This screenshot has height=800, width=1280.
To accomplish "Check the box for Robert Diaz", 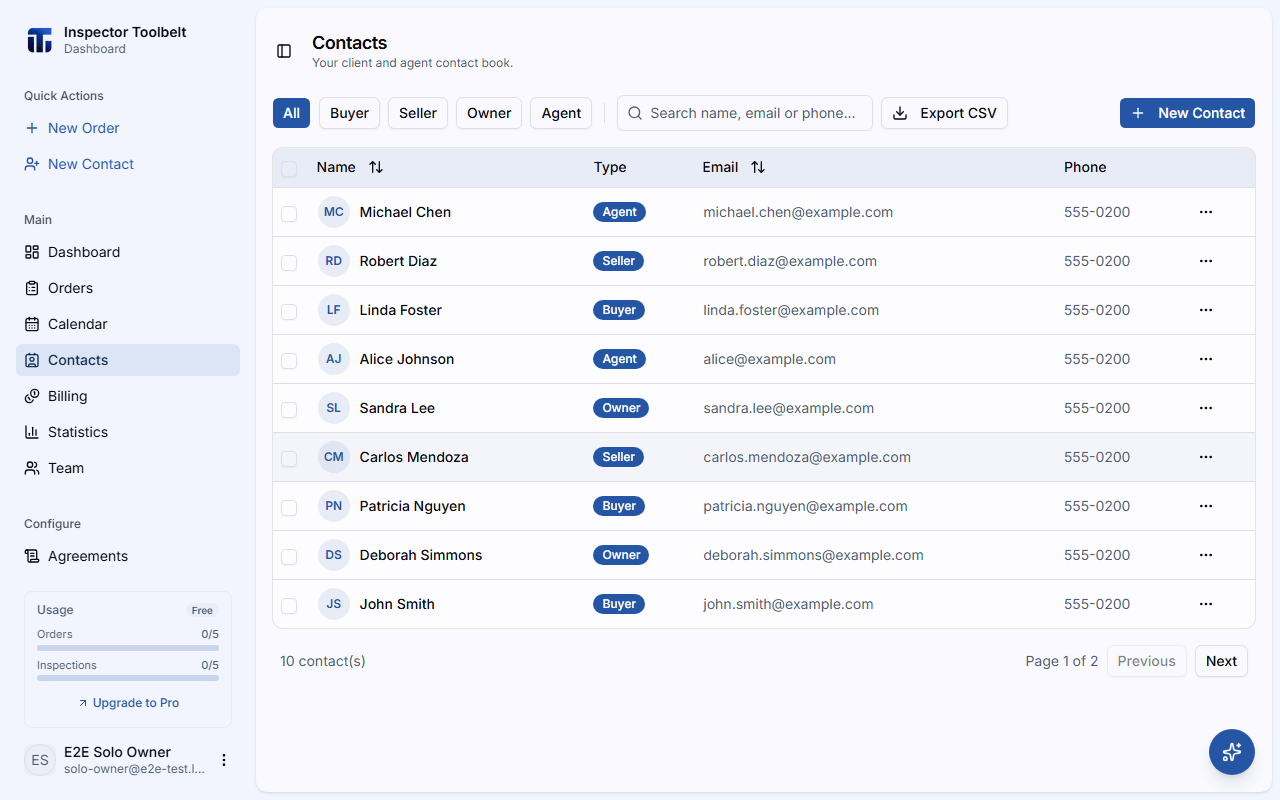I will click(x=289, y=263).
